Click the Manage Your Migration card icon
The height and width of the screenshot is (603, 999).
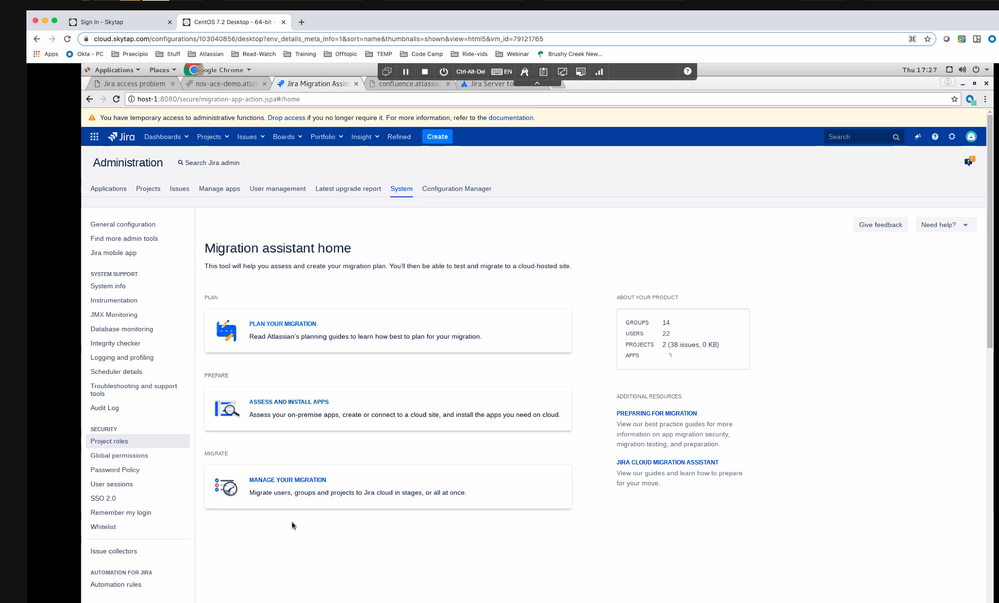226,487
